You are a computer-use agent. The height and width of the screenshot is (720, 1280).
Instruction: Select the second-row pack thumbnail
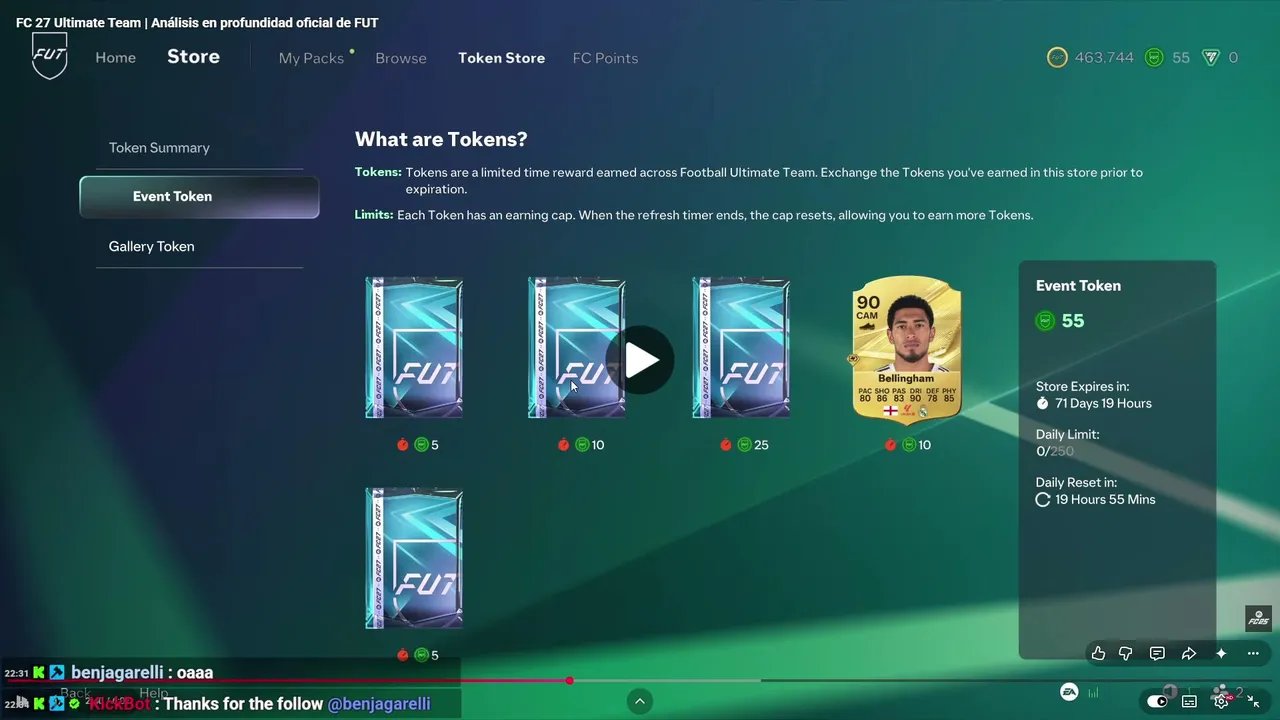coord(414,558)
